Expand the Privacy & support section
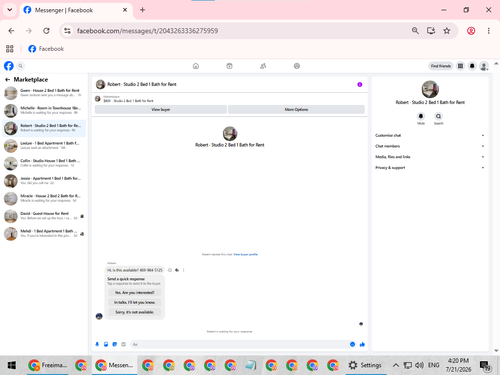The height and width of the screenshot is (375, 500). pos(430,168)
